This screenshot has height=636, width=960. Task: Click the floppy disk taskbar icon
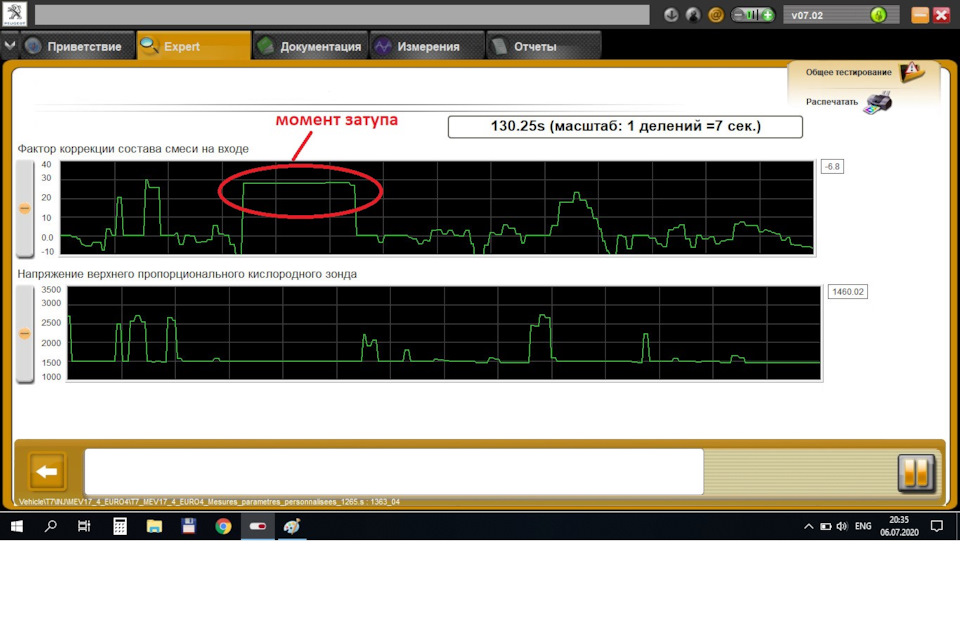pos(189,526)
